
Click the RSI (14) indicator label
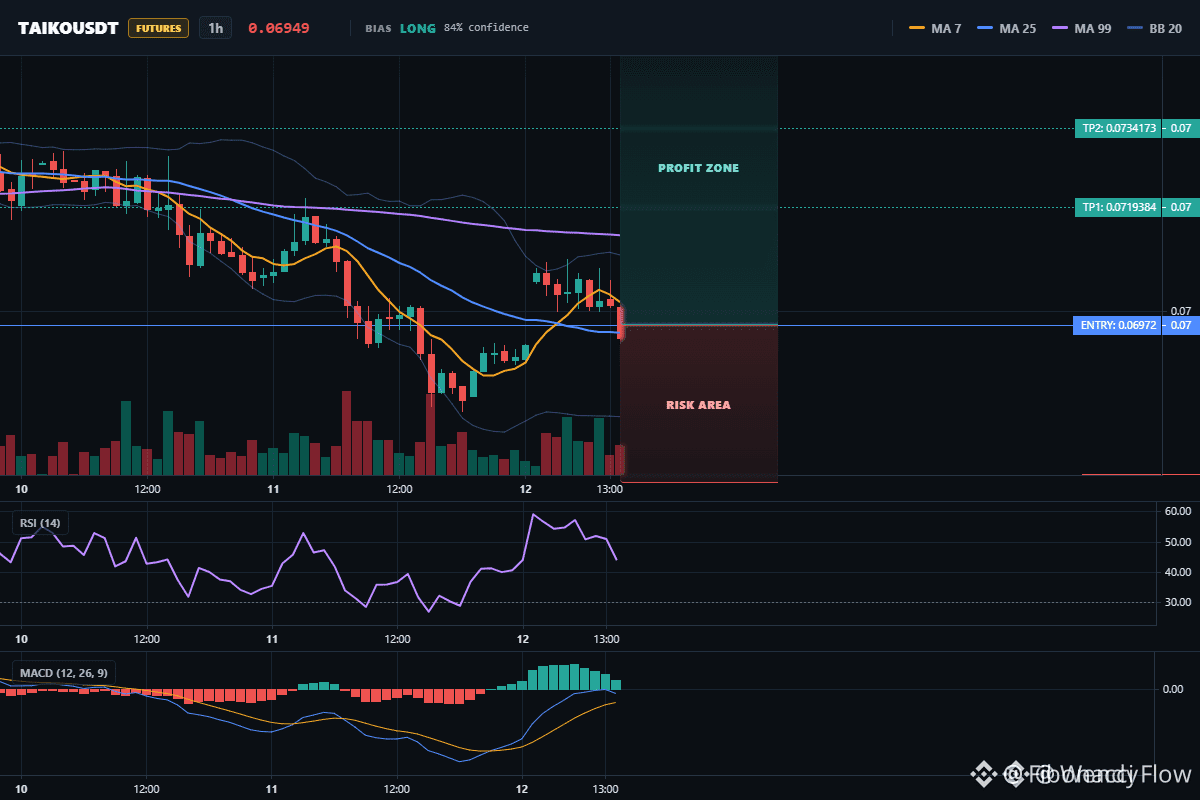coord(40,523)
